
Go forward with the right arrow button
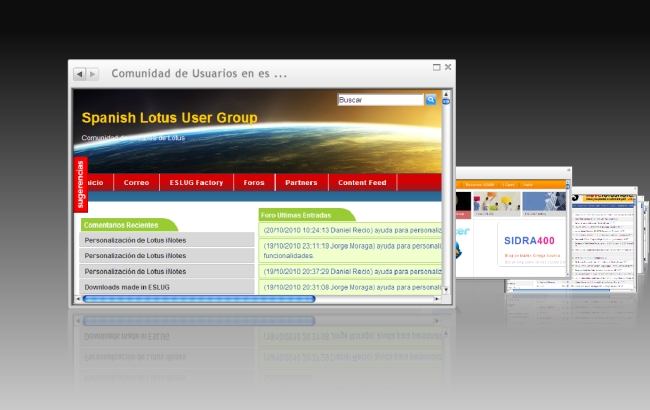(x=92, y=74)
